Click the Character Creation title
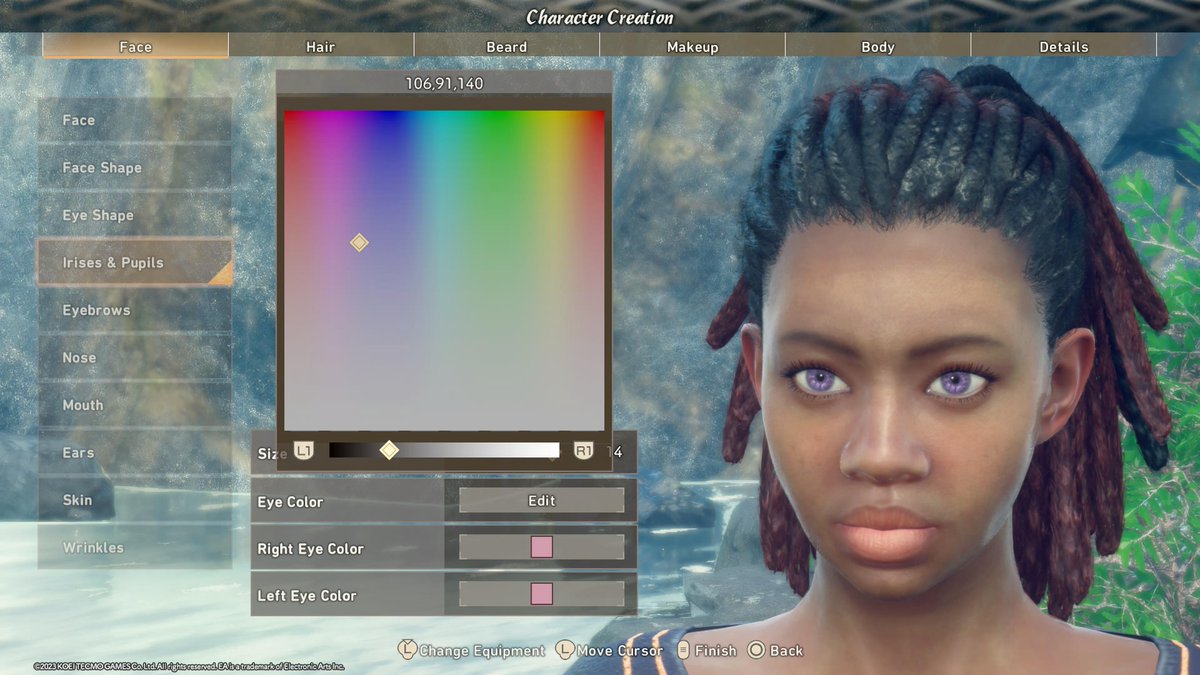This screenshot has width=1200, height=675. click(x=600, y=17)
